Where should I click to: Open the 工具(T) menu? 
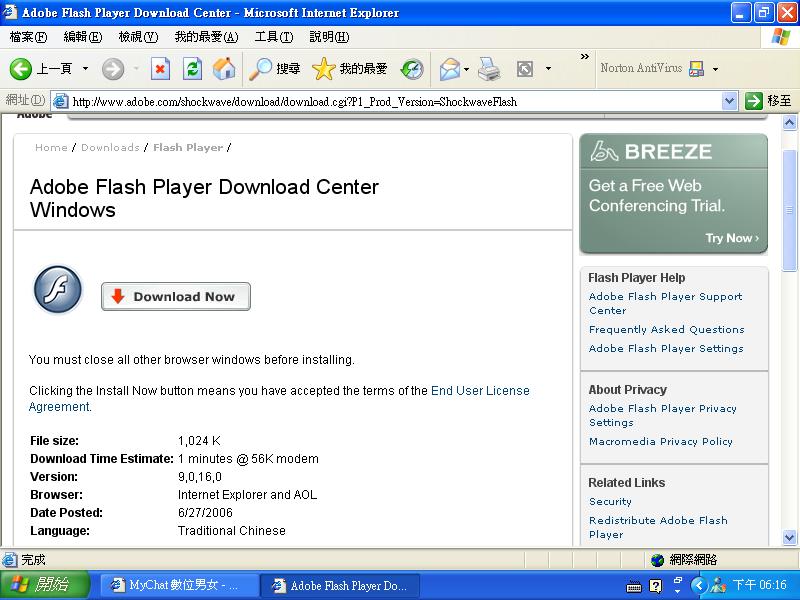click(x=274, y=37)
